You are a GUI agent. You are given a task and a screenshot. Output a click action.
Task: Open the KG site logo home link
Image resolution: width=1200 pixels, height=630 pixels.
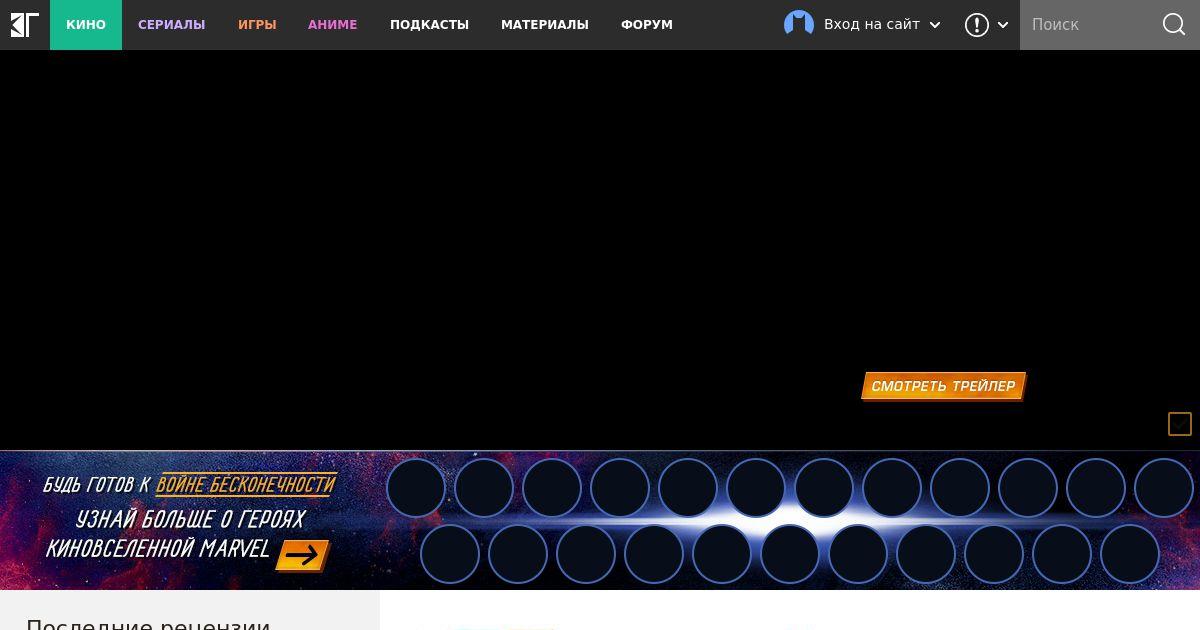[x=25, y=25]
